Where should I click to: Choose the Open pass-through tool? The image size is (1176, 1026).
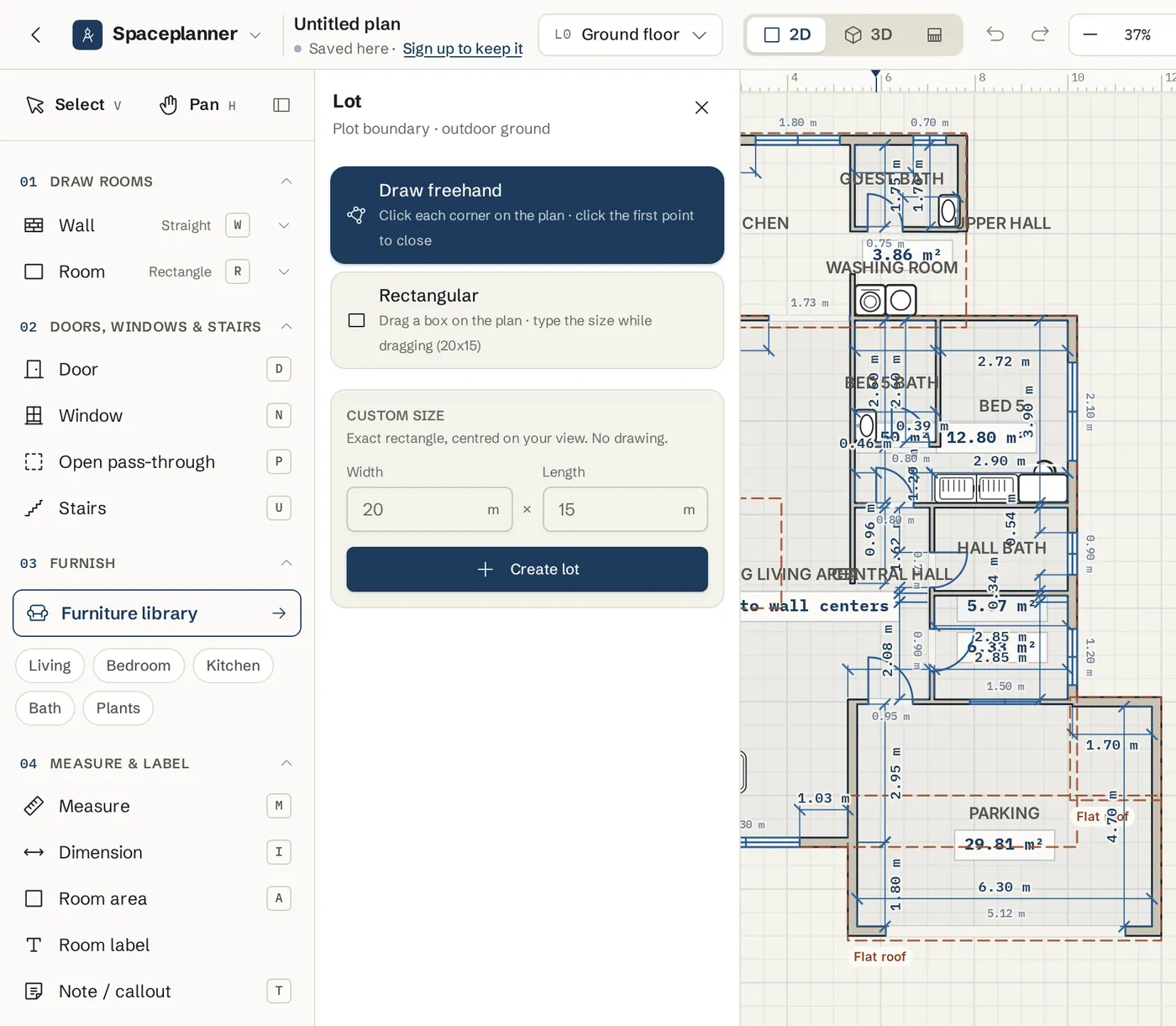point(156,461)
